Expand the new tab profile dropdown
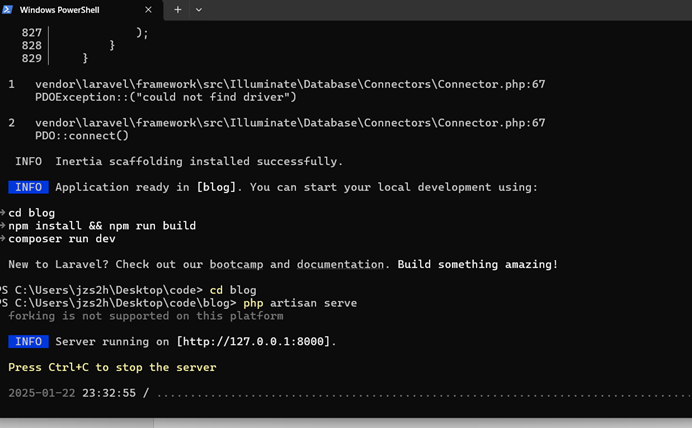This screenshot has width=692, height=428. coord(199,10)
